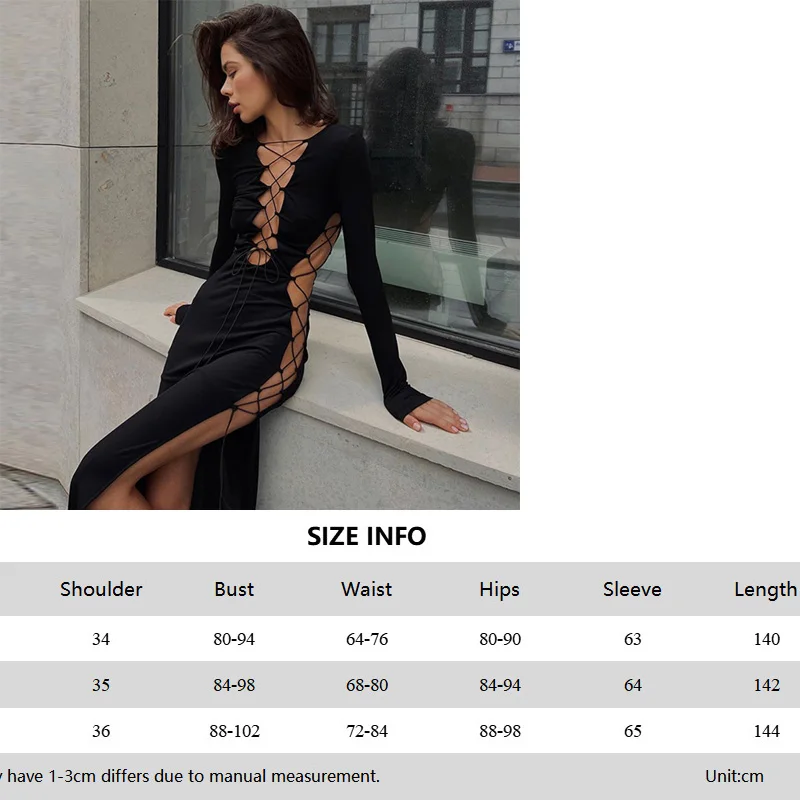Image resolution: width=800 pixels, height=800 pixels.
Task: Click the shoulder value 34
Action: 101,639
